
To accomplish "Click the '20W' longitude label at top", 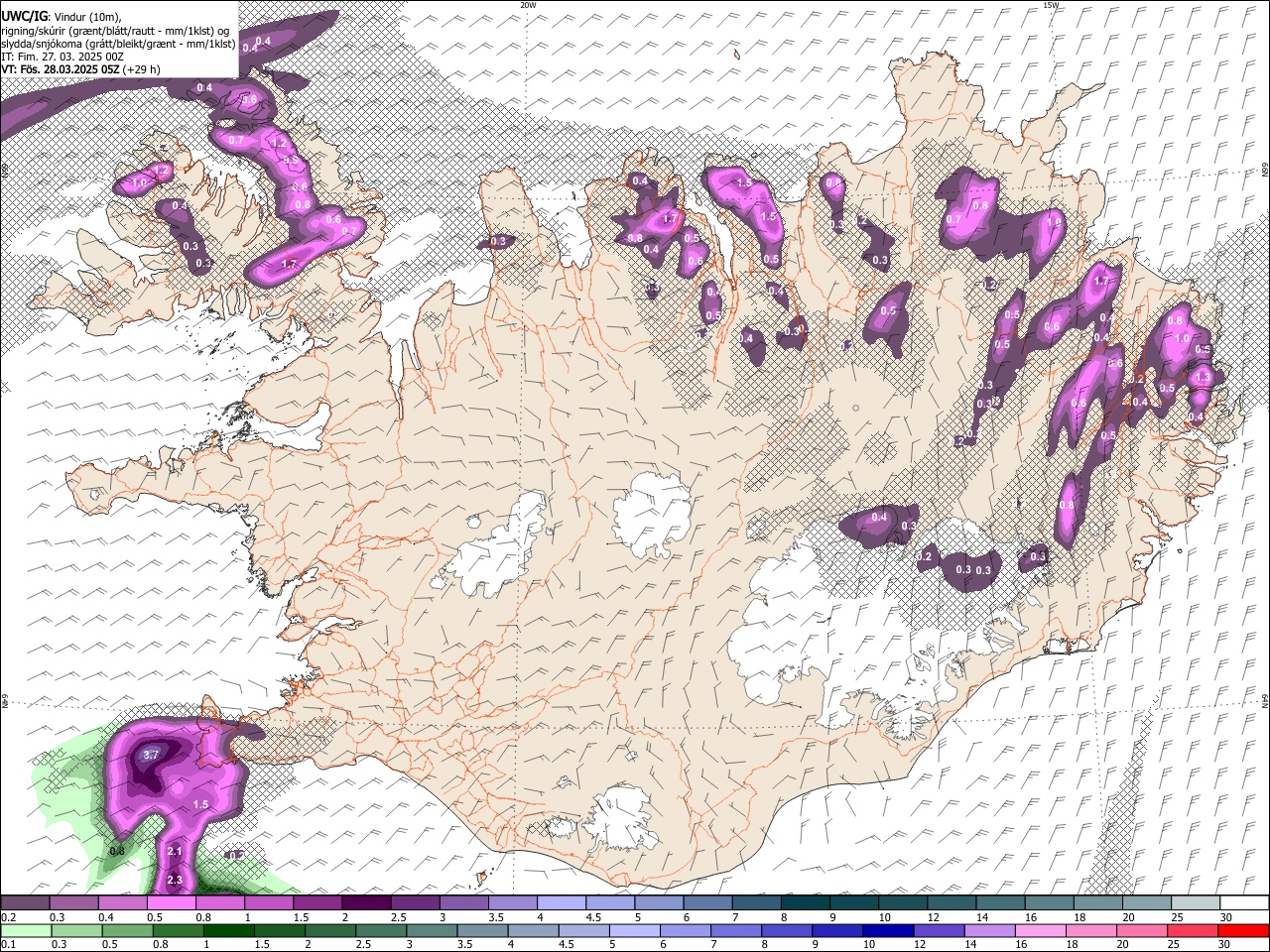I will point(528,5).
